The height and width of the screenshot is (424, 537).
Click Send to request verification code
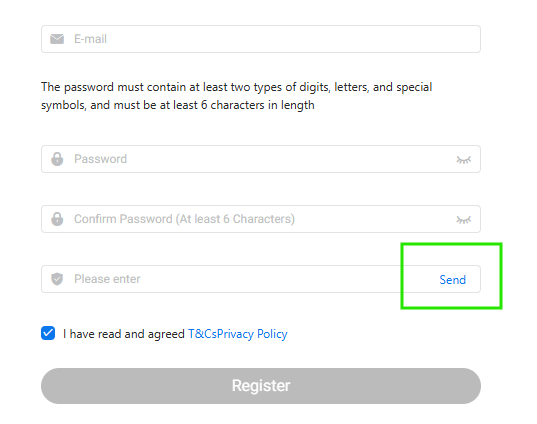pyautogui.click(x=452, y=280)
